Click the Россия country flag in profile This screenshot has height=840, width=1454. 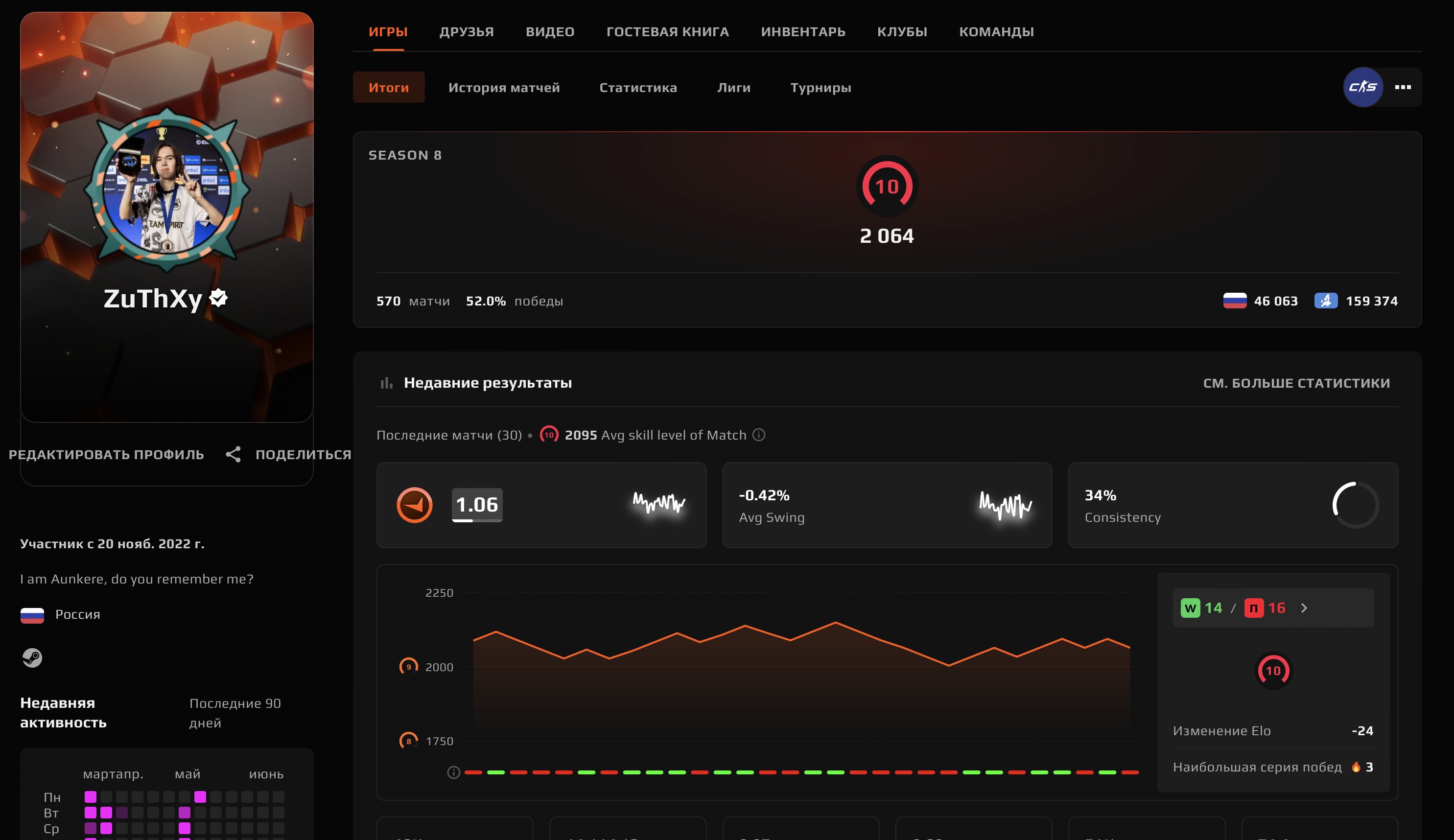pyautogui.click(x=32, y=616)
